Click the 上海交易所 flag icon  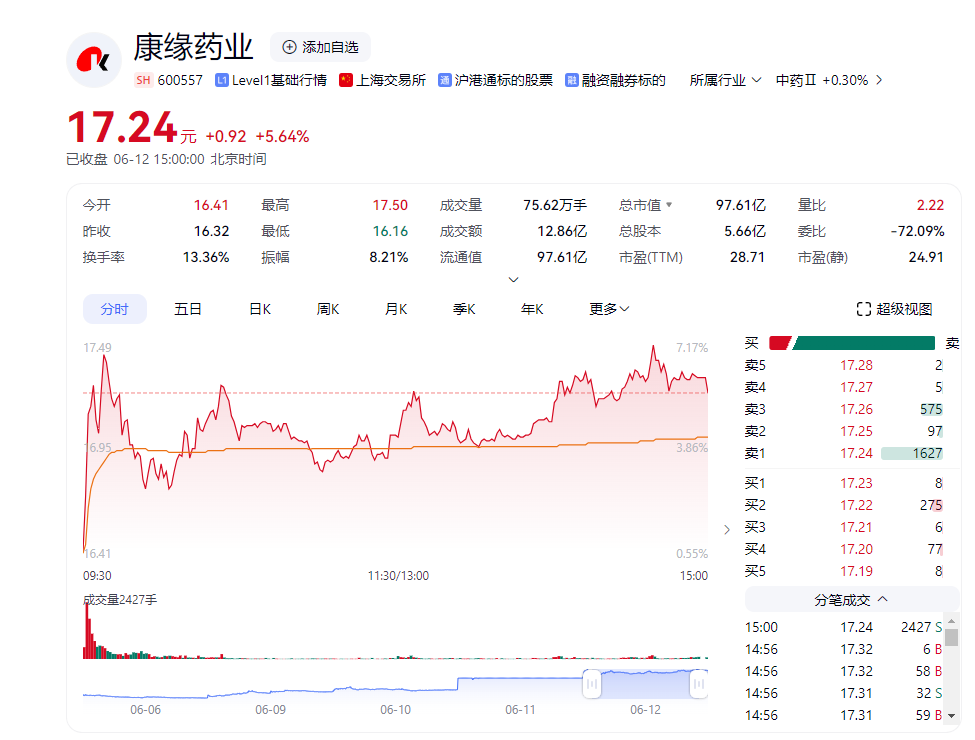[x=346, y=80]
